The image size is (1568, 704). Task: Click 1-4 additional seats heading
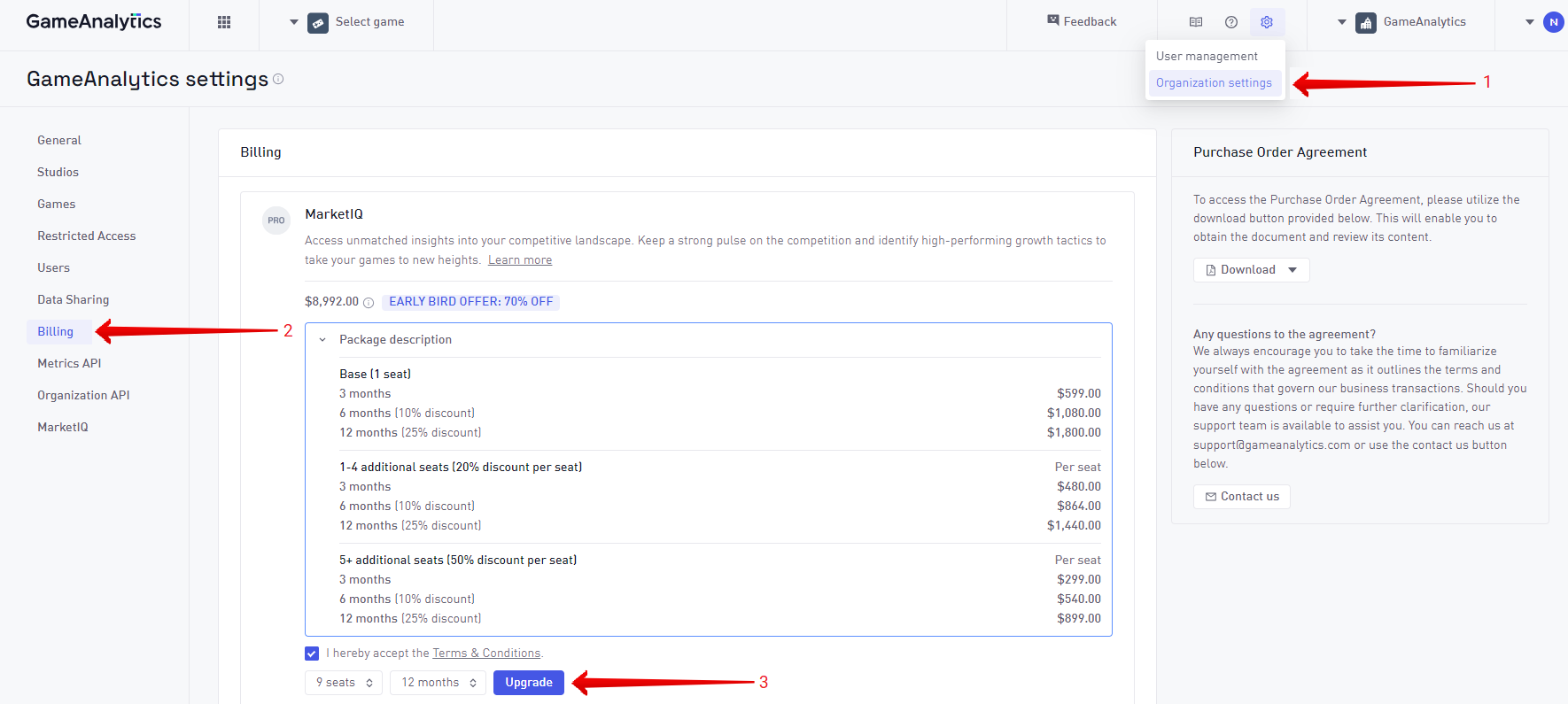click(x=461, y=468)
